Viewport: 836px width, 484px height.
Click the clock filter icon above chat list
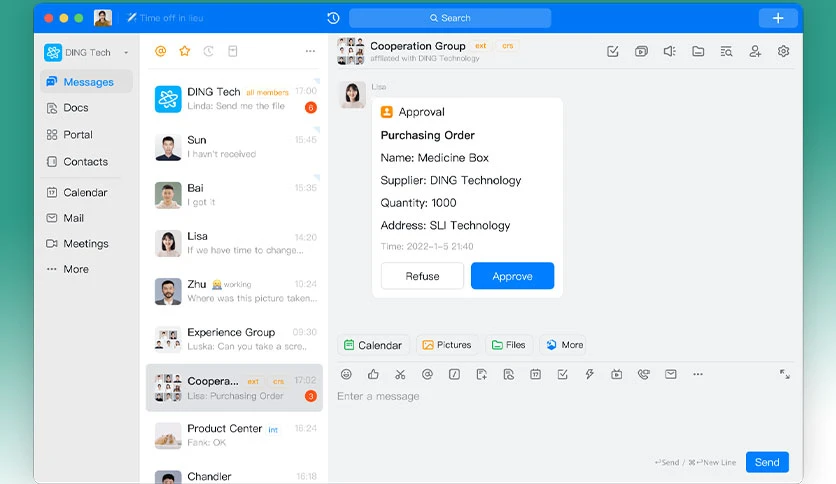(x=208, y=51)
